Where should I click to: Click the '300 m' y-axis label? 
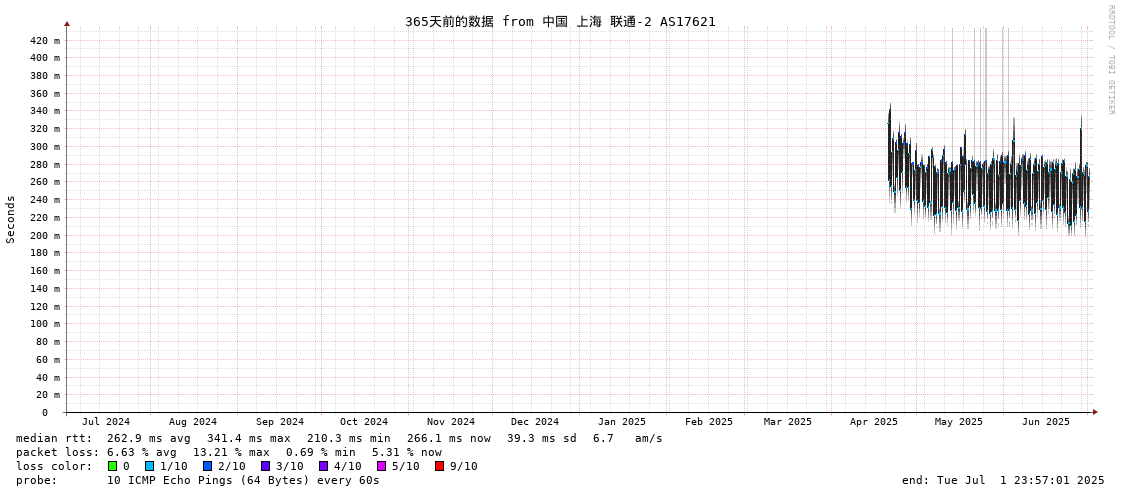(44, 147)
